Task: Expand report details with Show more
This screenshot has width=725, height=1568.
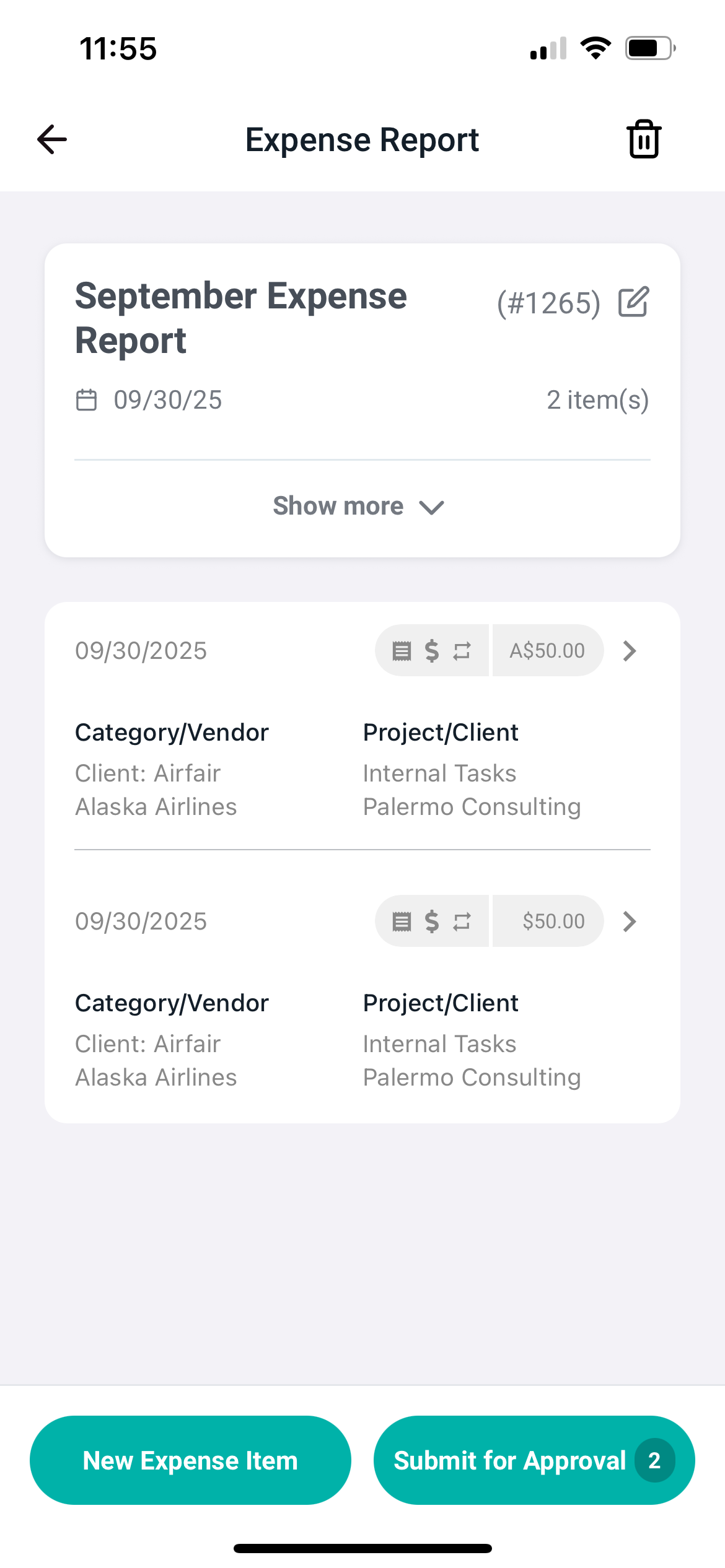Action: [358, 507]
